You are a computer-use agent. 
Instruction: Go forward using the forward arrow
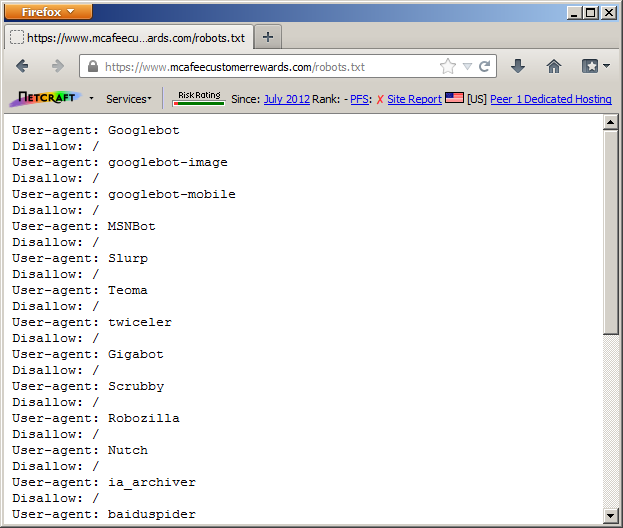coord(58,66)
